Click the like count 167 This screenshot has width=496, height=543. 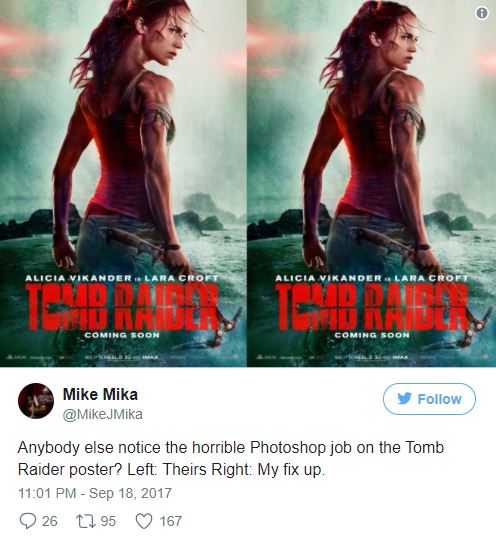point(170,521)
